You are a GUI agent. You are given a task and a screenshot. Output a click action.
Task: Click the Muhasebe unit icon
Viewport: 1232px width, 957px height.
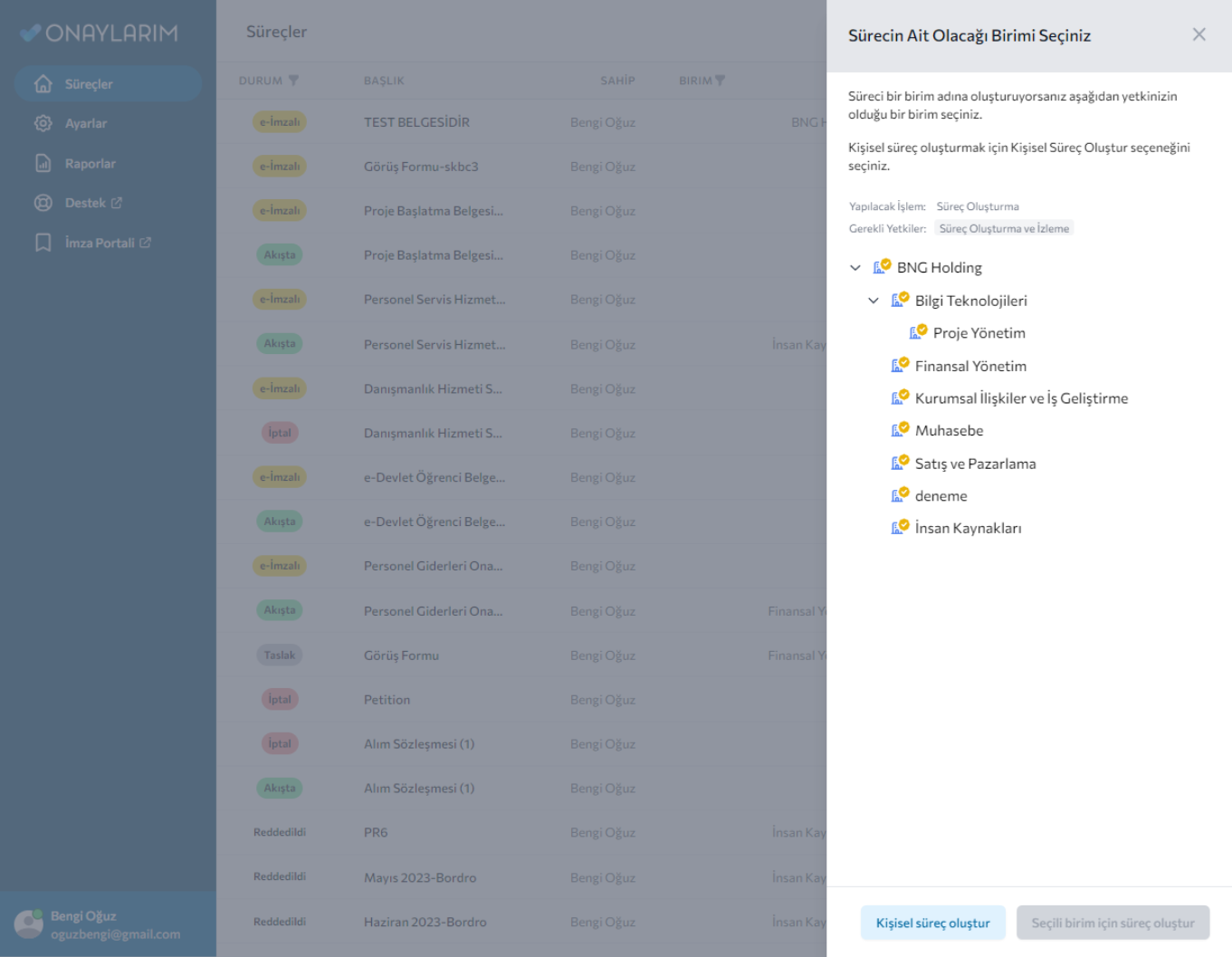tap(899, 430)
